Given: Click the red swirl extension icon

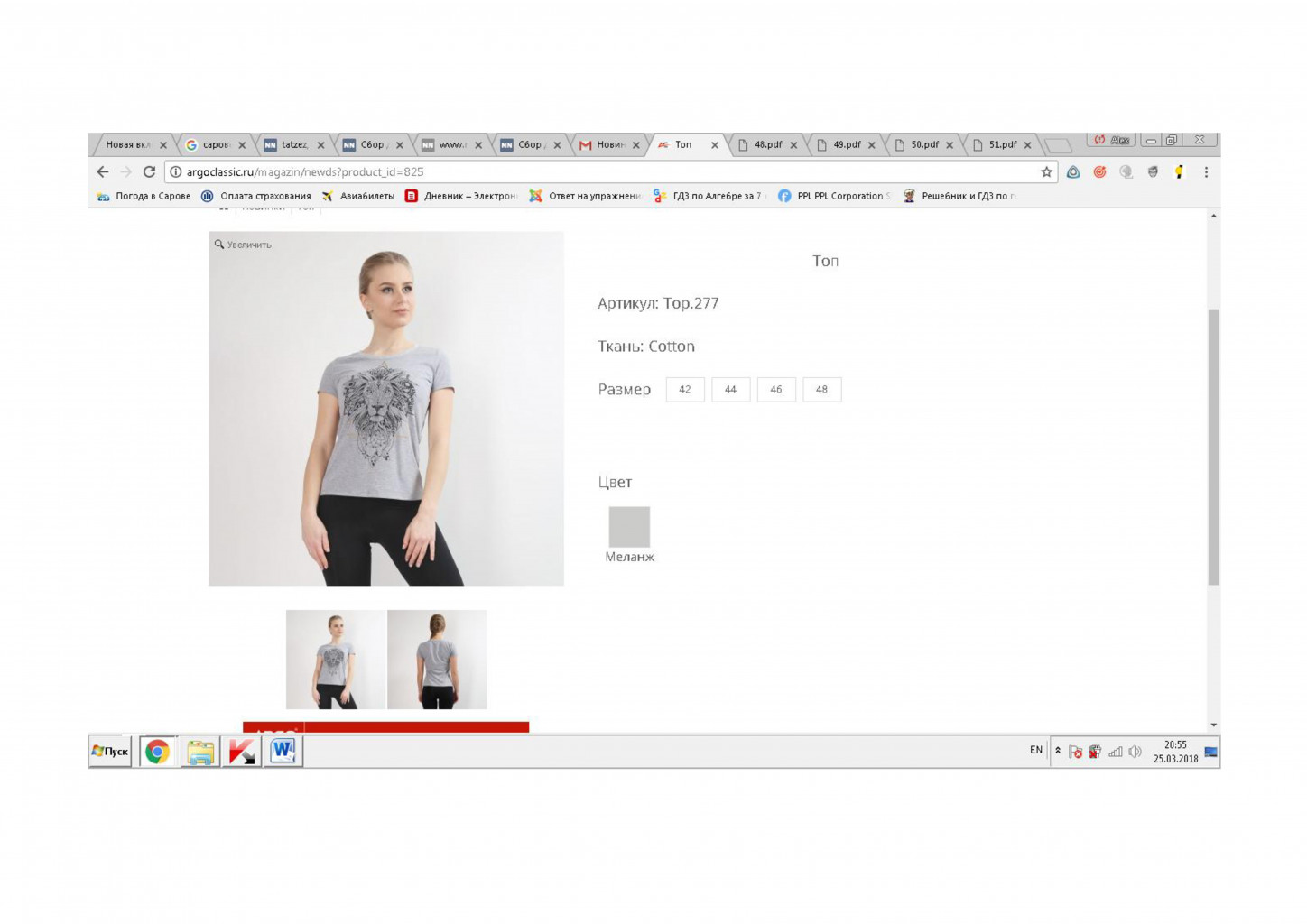Looking at the screenshot, I should click(x=1099, y=171).
